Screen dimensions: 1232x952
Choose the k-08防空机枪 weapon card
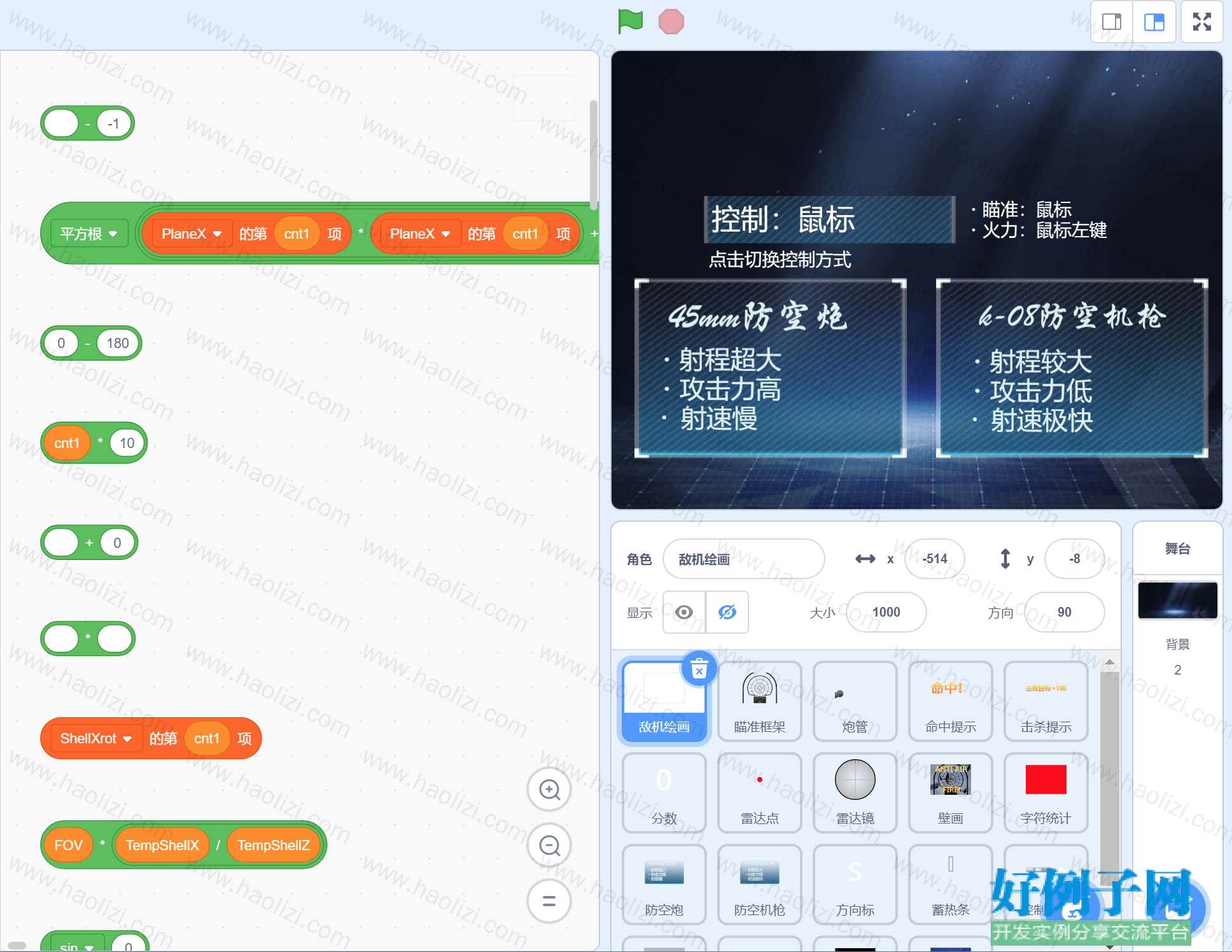(x=1072, y=368)
